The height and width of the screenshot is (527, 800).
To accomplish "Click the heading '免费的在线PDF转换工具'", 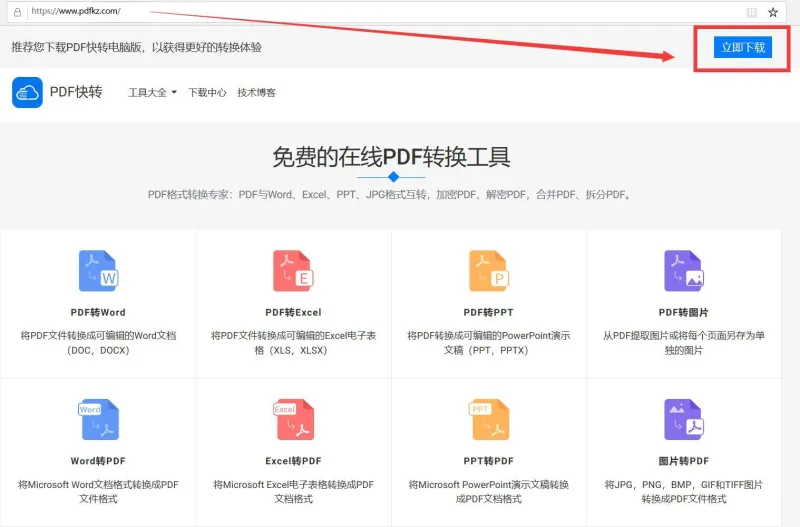I will [x=391, y=157].
